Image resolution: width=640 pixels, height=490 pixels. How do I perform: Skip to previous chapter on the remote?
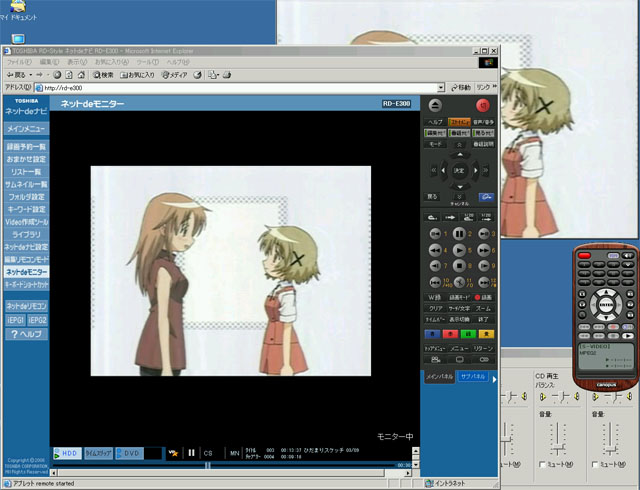point(435,282)
